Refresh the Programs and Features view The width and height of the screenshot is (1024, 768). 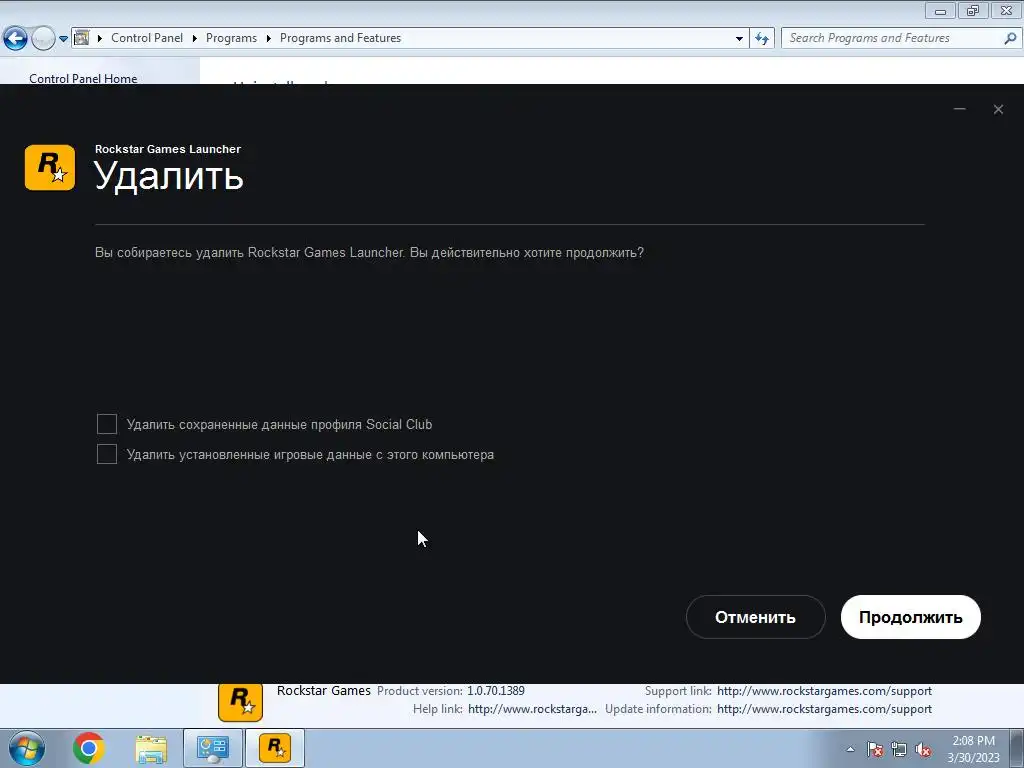(762, 39)
